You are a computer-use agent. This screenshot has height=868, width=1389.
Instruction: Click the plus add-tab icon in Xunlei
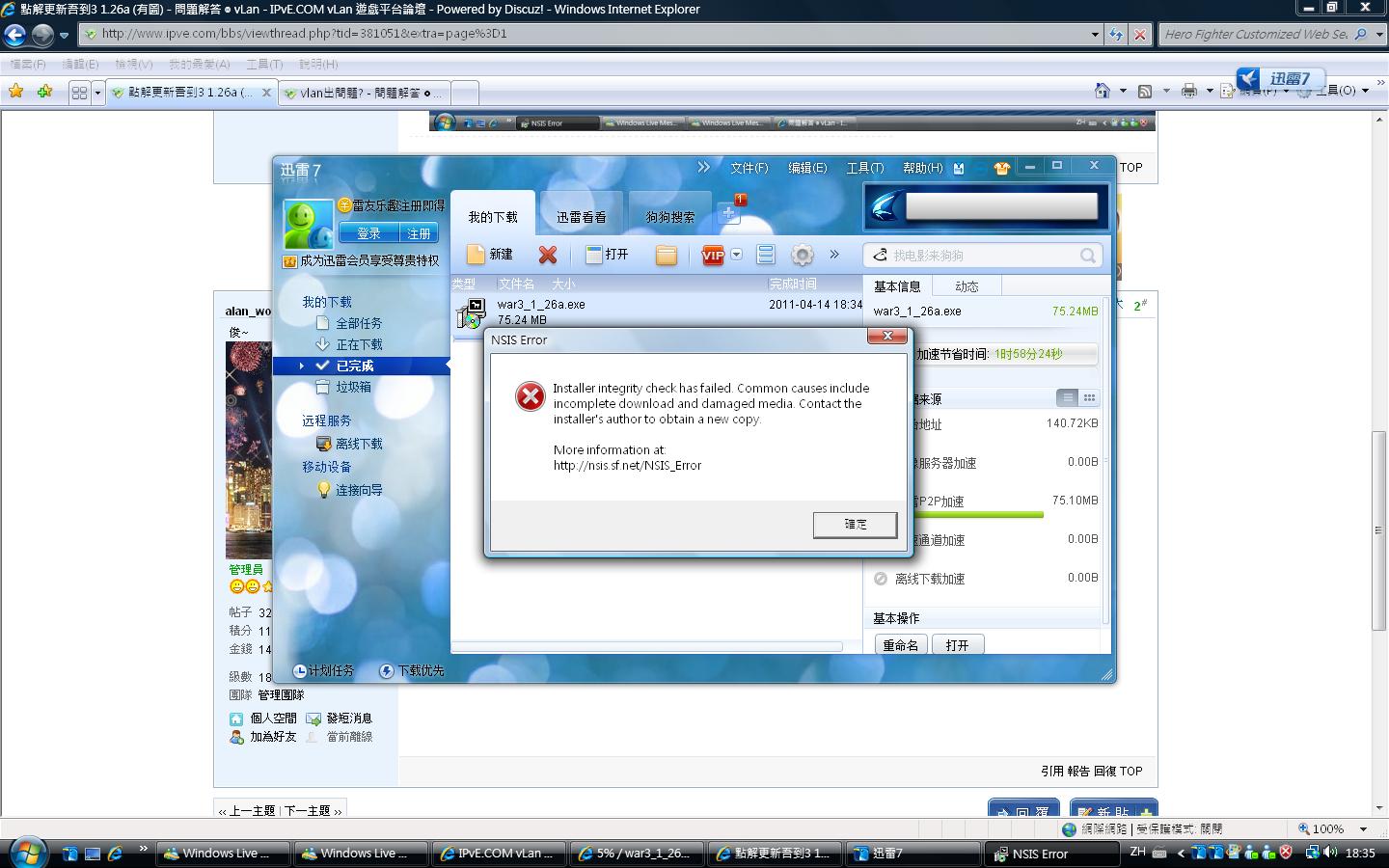coord(728,213)
